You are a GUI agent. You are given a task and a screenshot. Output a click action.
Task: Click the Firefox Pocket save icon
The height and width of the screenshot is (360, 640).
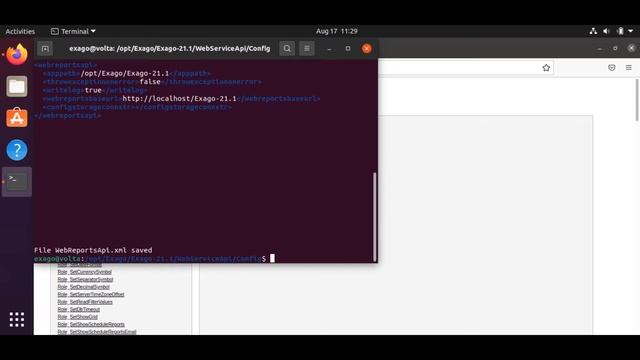pos(611,68)
